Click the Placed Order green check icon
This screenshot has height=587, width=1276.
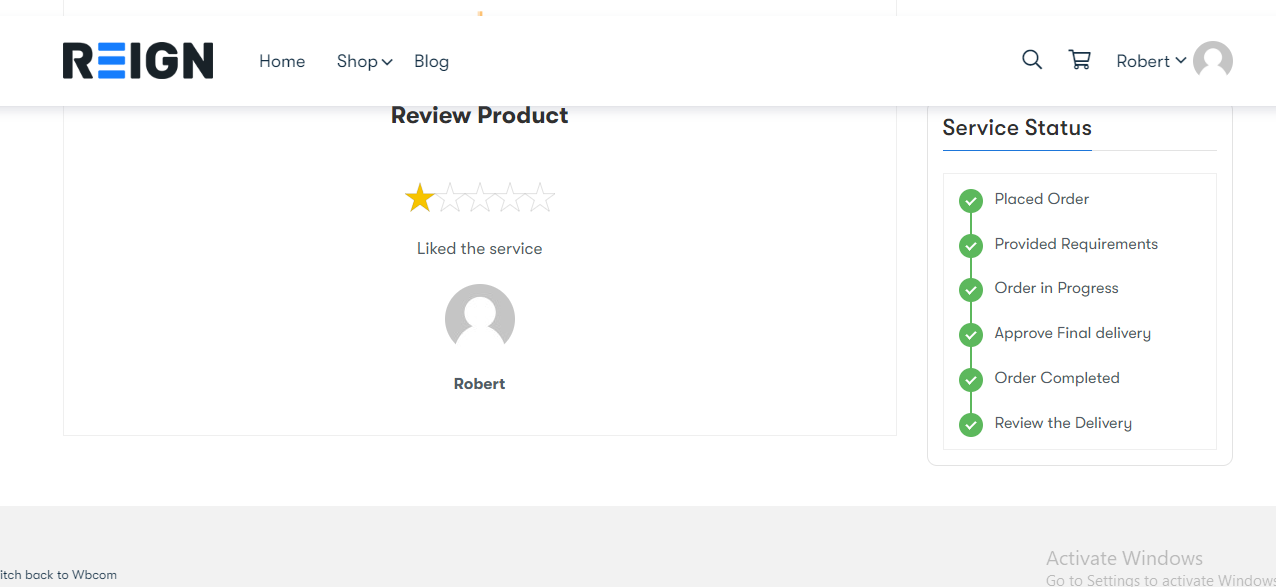click(970, 201)
